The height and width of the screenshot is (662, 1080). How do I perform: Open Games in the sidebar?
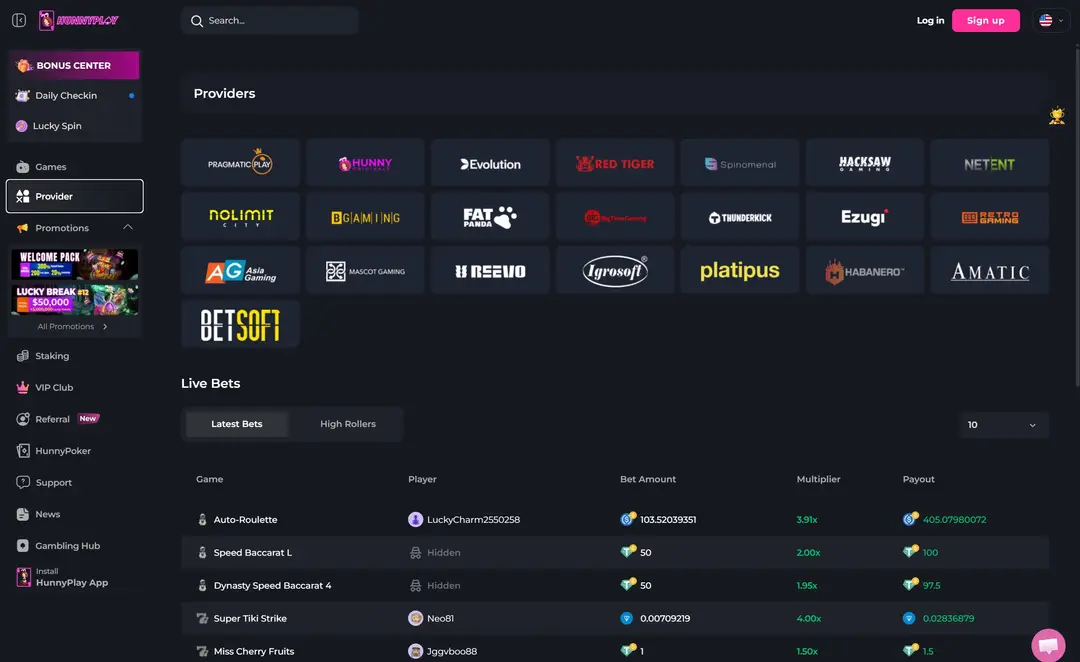[74, 167]
